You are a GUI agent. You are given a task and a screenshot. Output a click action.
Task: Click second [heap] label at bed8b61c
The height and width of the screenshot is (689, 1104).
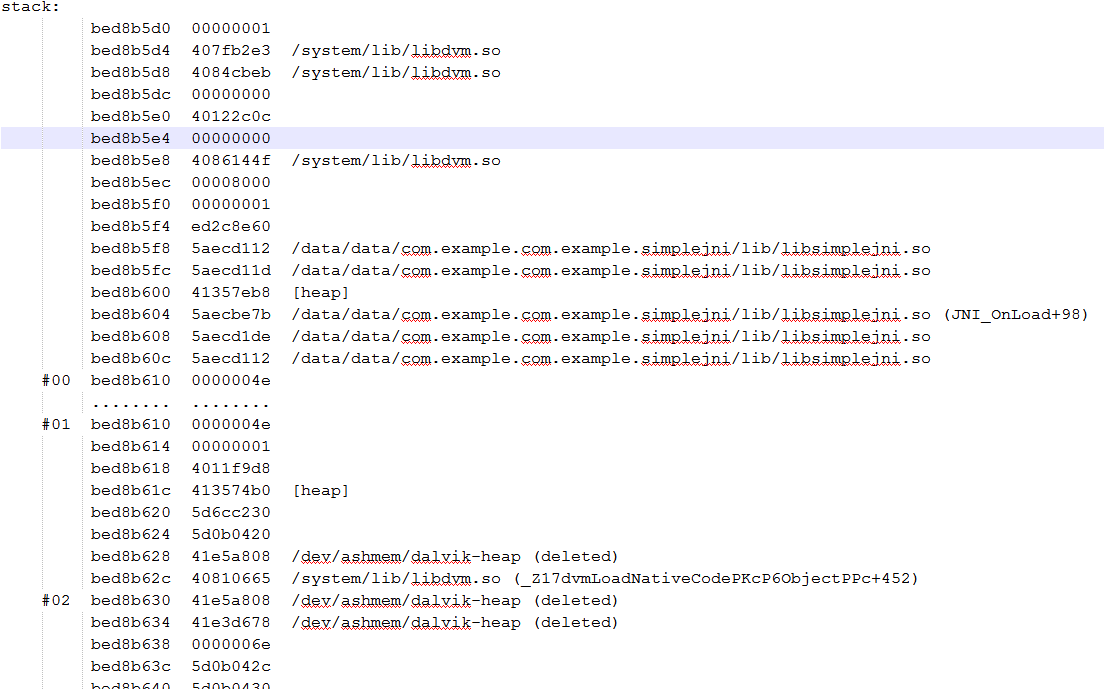pos(320,491)
